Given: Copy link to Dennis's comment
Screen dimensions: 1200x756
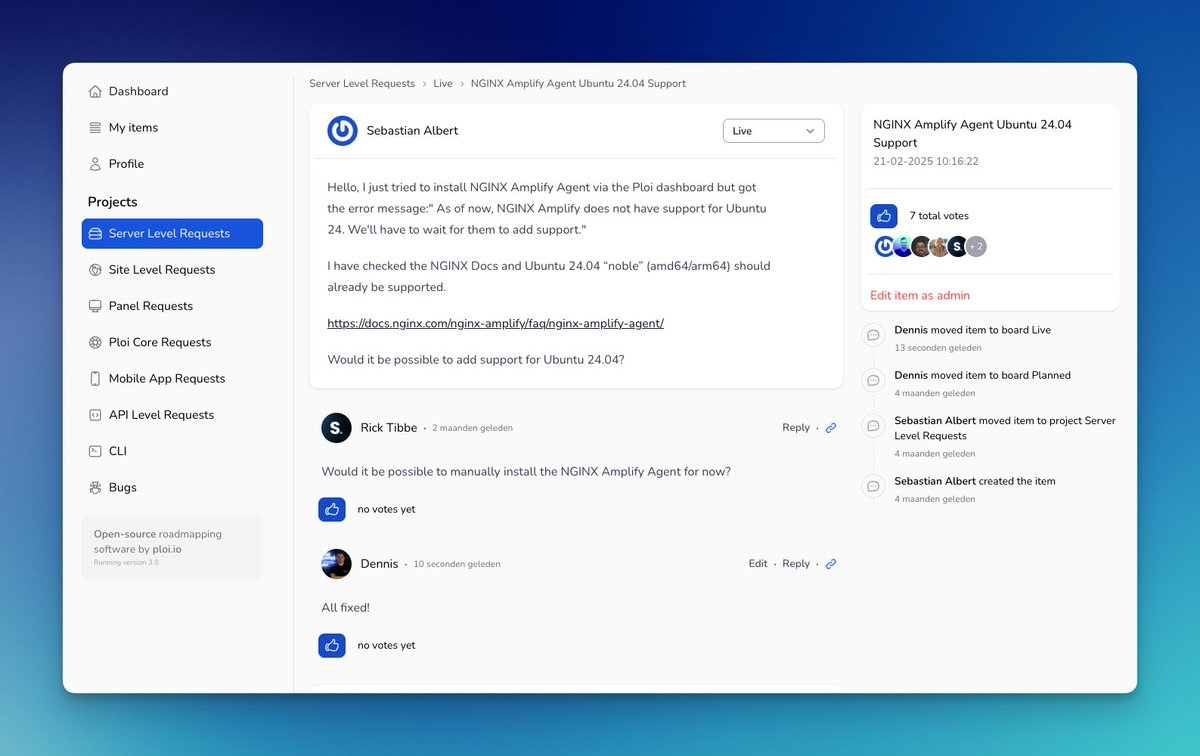Looking at the screenshot, I should click(831, 564).
